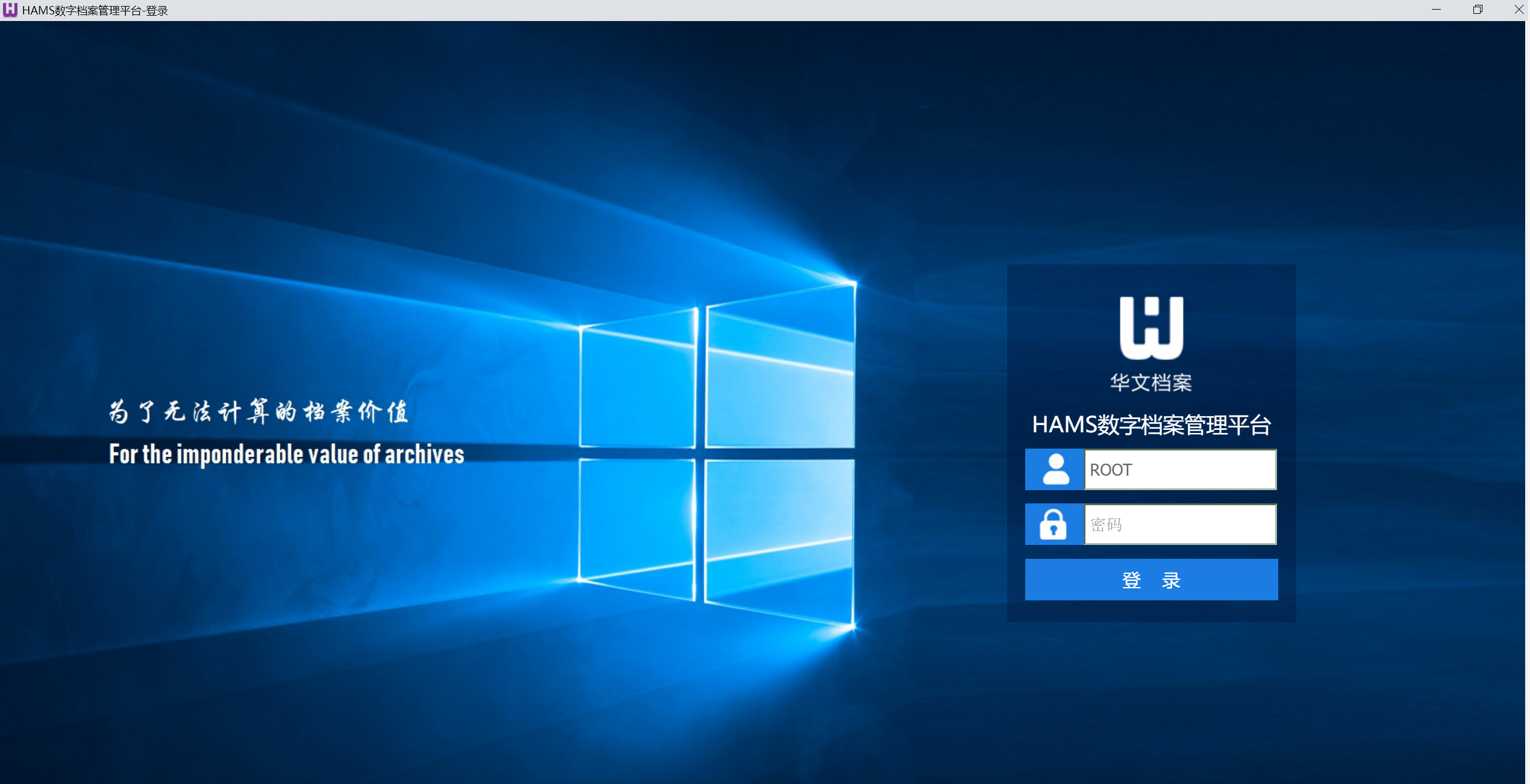The image size is (1530, 784).
Task: Click the white HW logo in login panel
Action: [1151, 328]
